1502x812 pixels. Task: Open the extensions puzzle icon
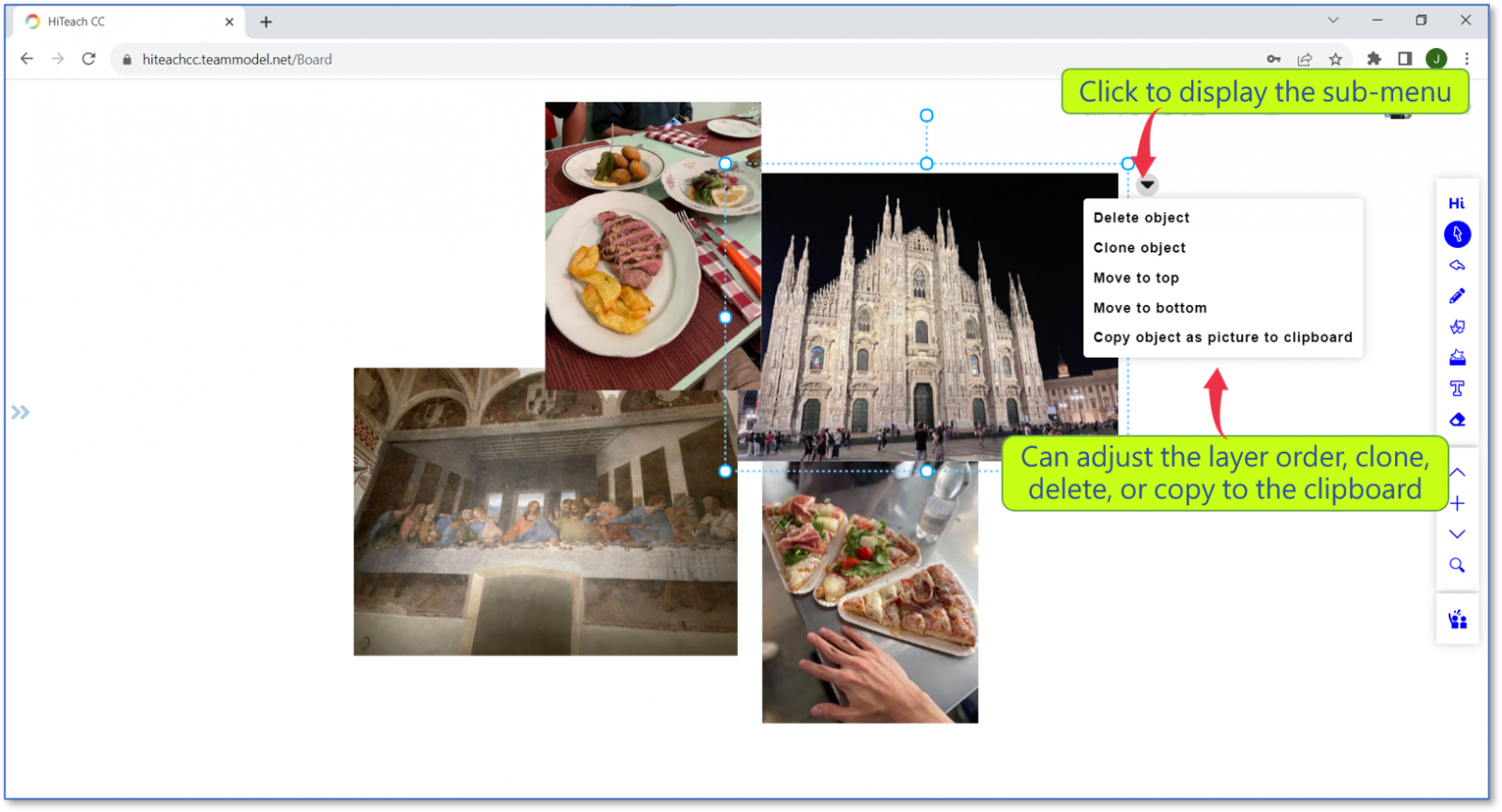[x=1374, y=59]
